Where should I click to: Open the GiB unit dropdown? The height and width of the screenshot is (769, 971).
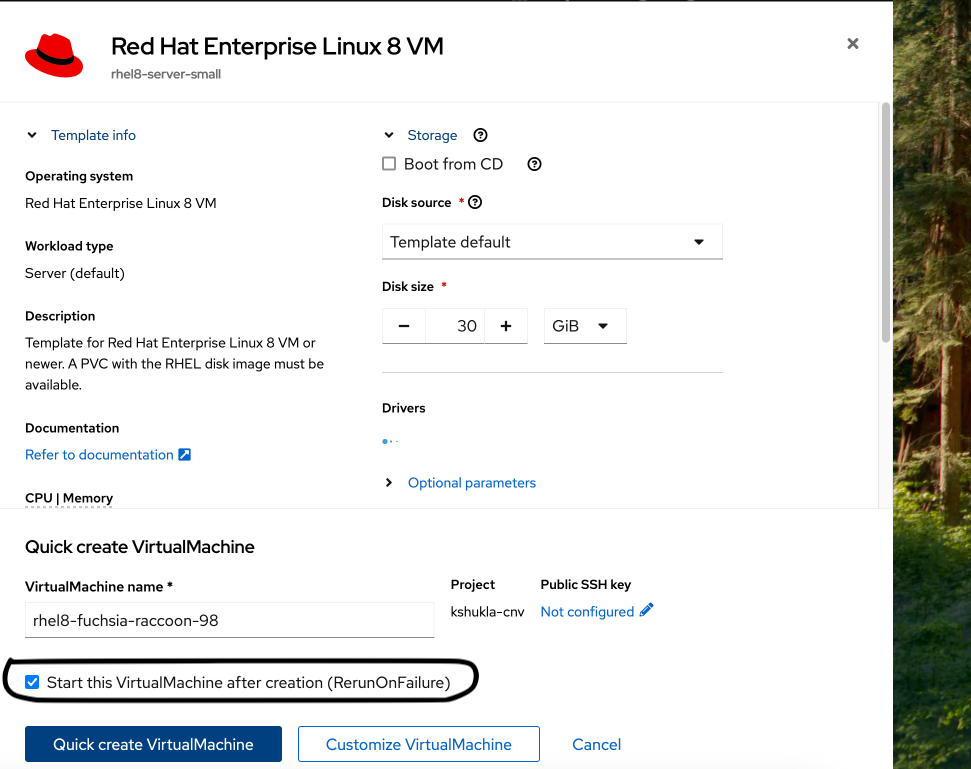pos(585,326)
